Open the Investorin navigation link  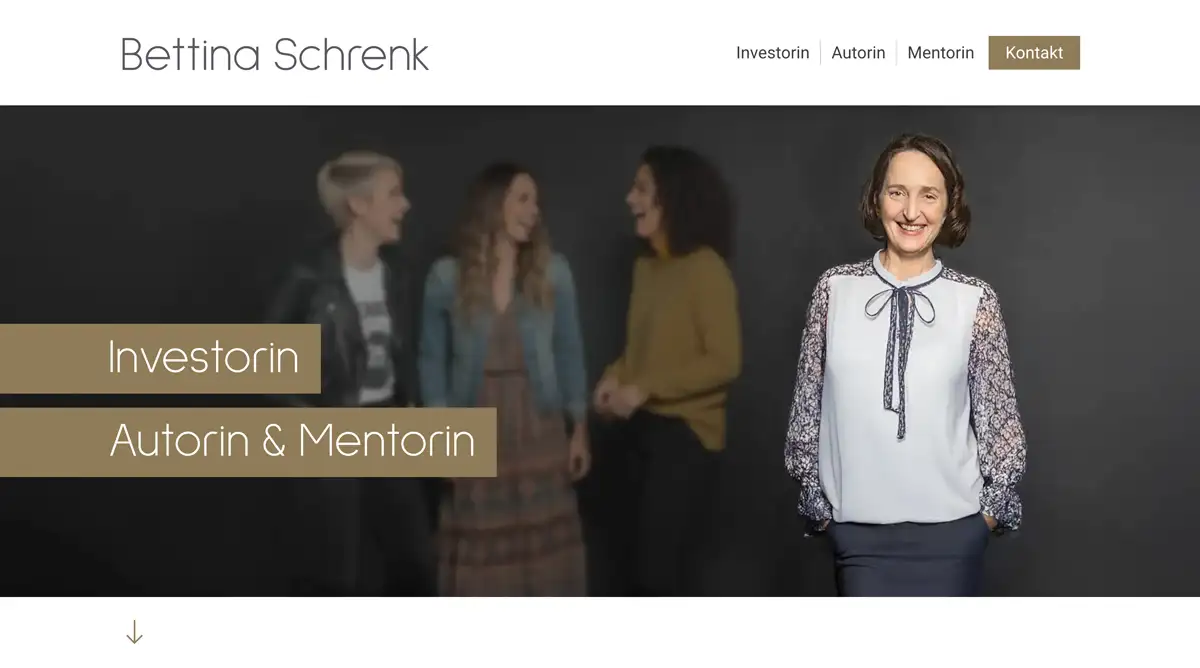click(x=772, y=53)
